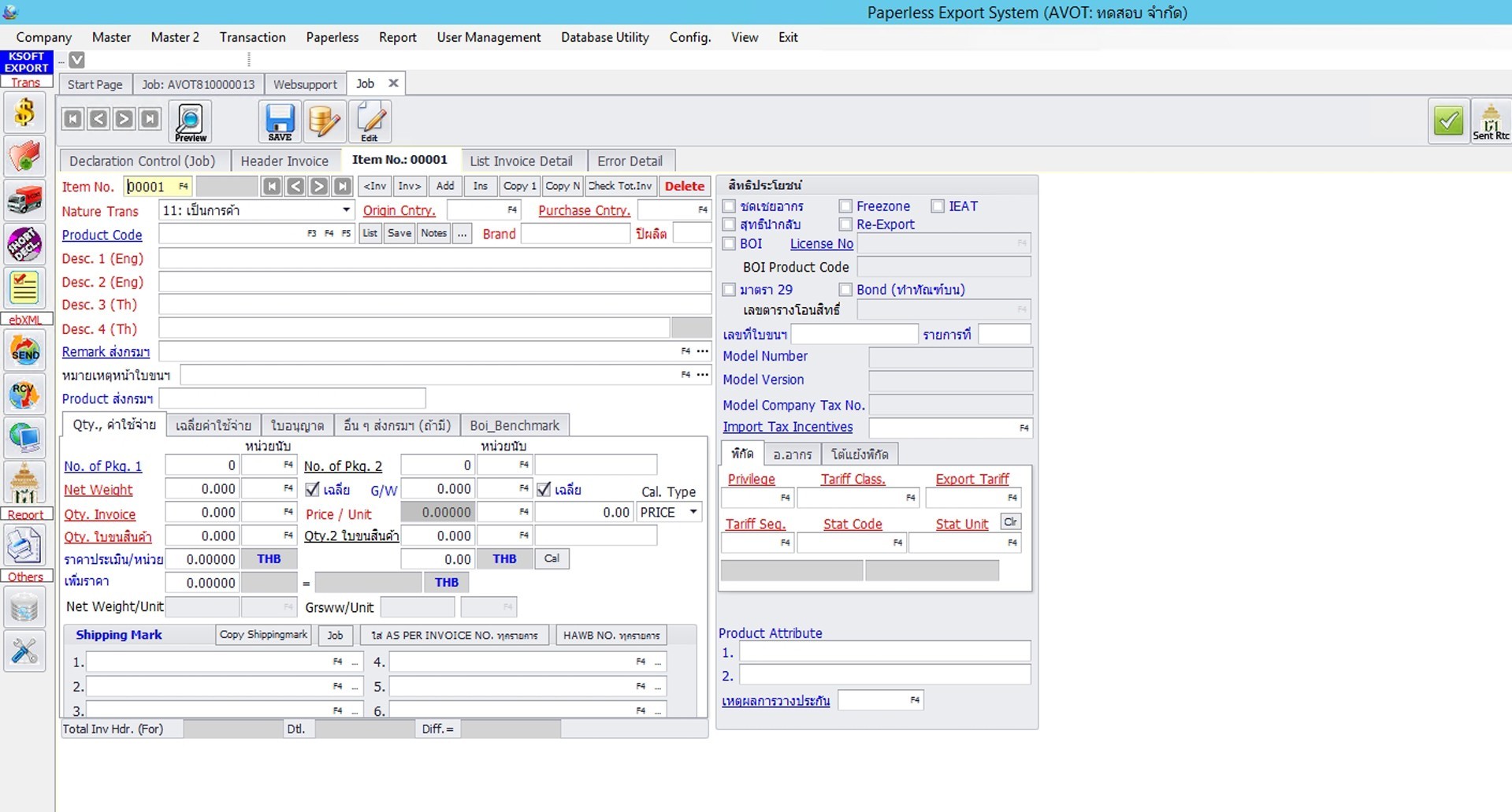This screenshot has width=1512, height=812.
Task: Open the Report printer icon
Action: click(x=24, y=546)
